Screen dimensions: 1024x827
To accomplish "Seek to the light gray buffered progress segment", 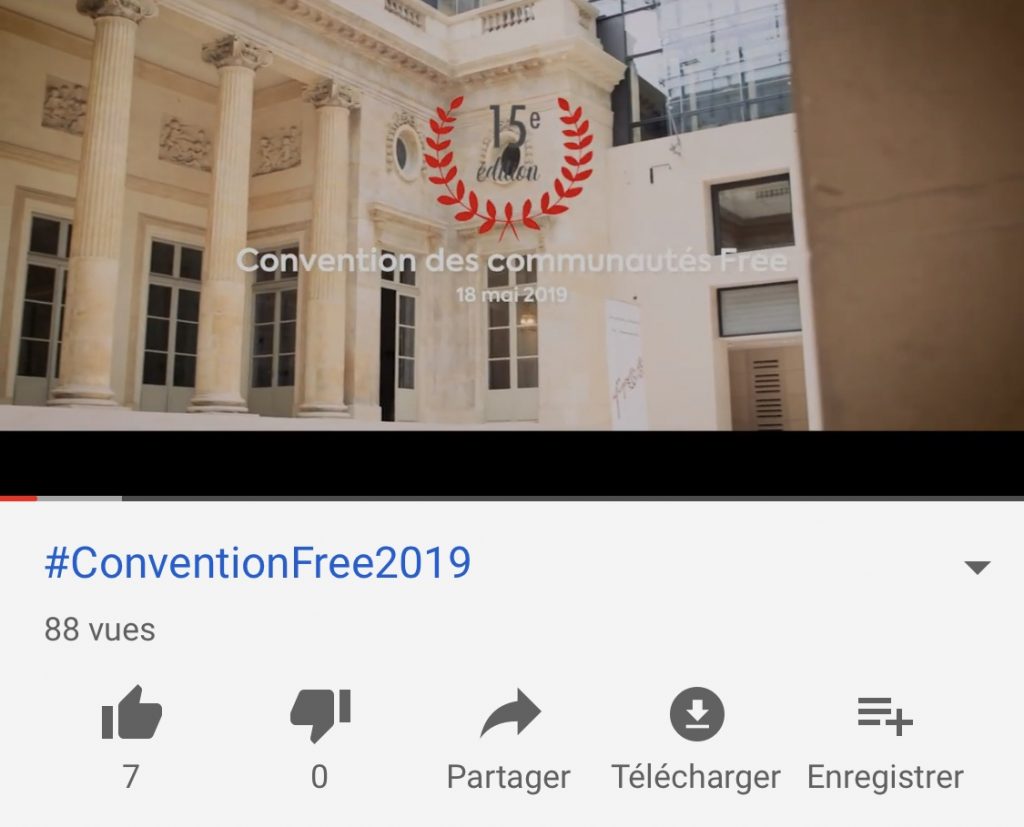I will point(80,498).
